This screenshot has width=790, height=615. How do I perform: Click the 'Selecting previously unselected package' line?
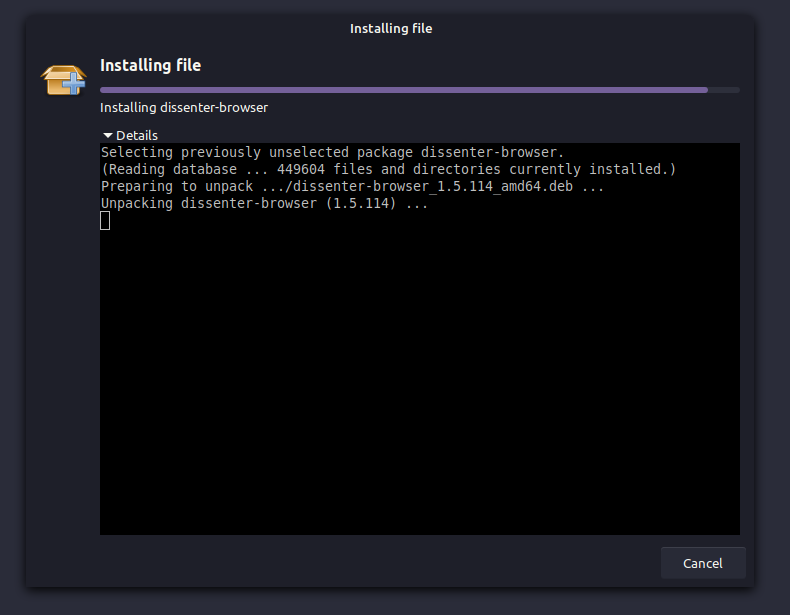pos(332,152)
